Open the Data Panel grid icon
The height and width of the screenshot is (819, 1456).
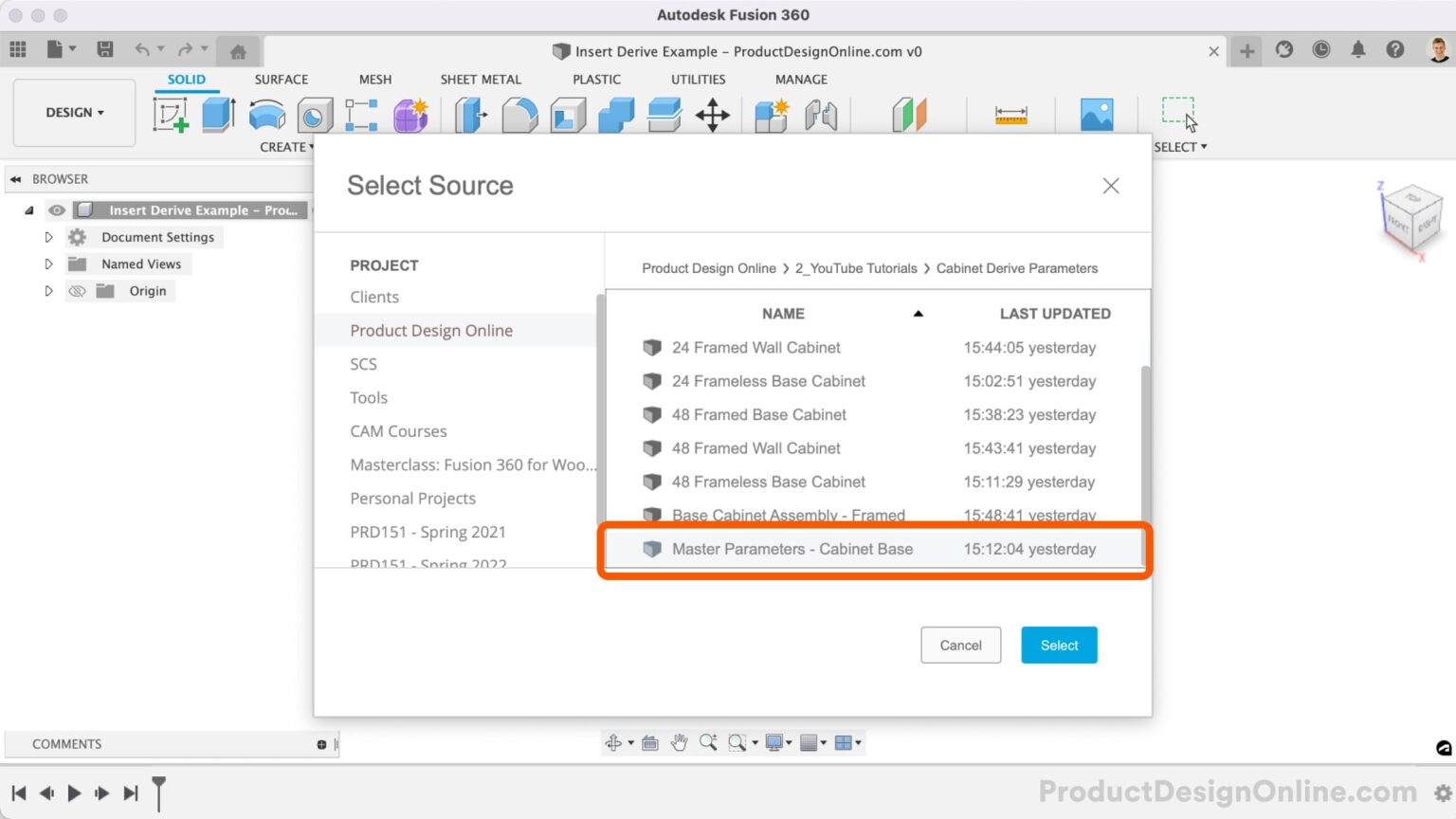(18, 49)
